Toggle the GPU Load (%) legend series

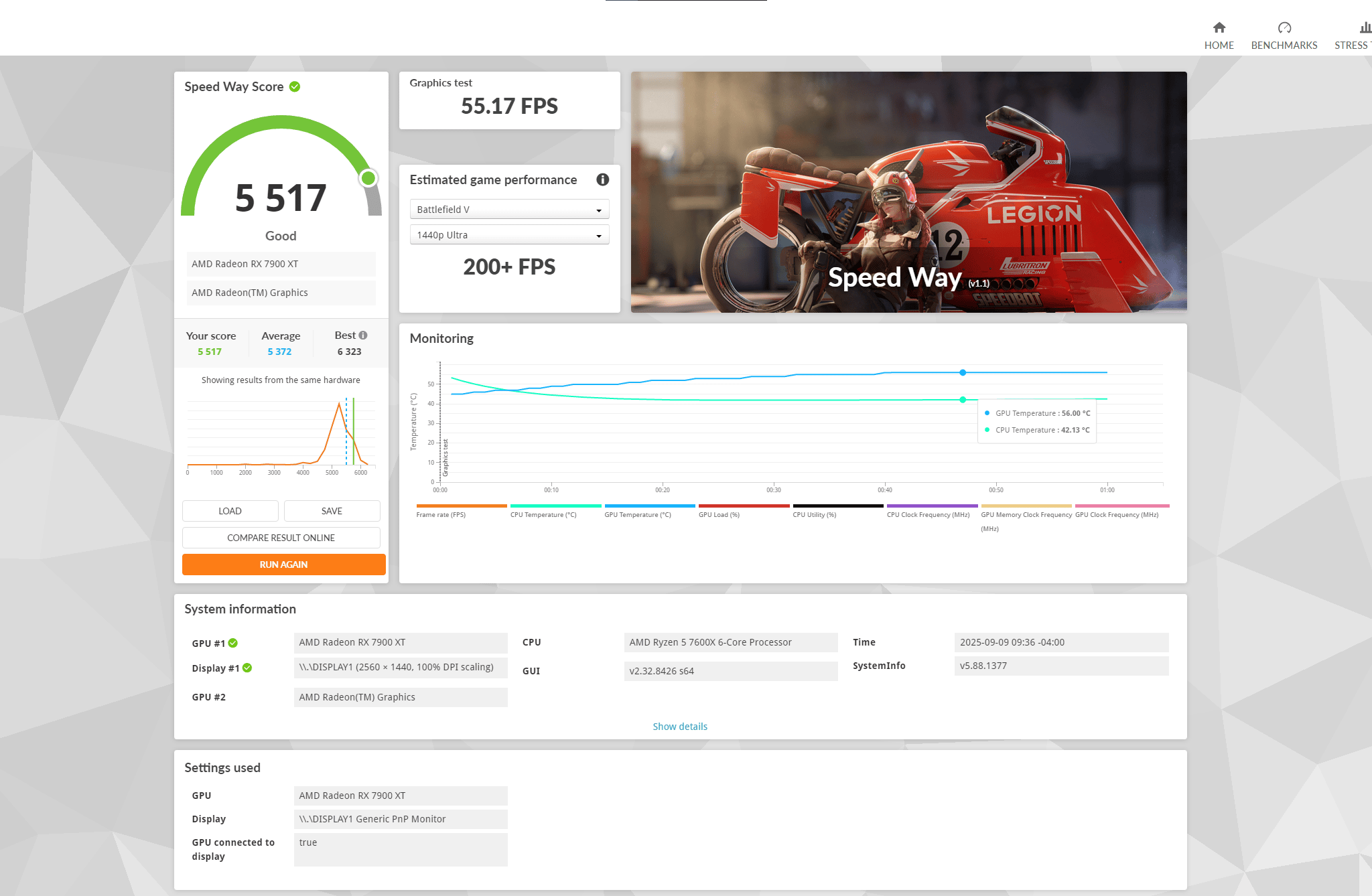click(744, 511)
